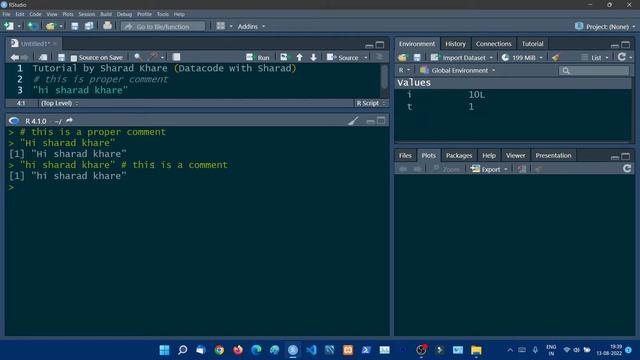Open an existing file via folder icon
Image resolution: width=640 pixels, height=360 pixels.
tap(50, 26)
